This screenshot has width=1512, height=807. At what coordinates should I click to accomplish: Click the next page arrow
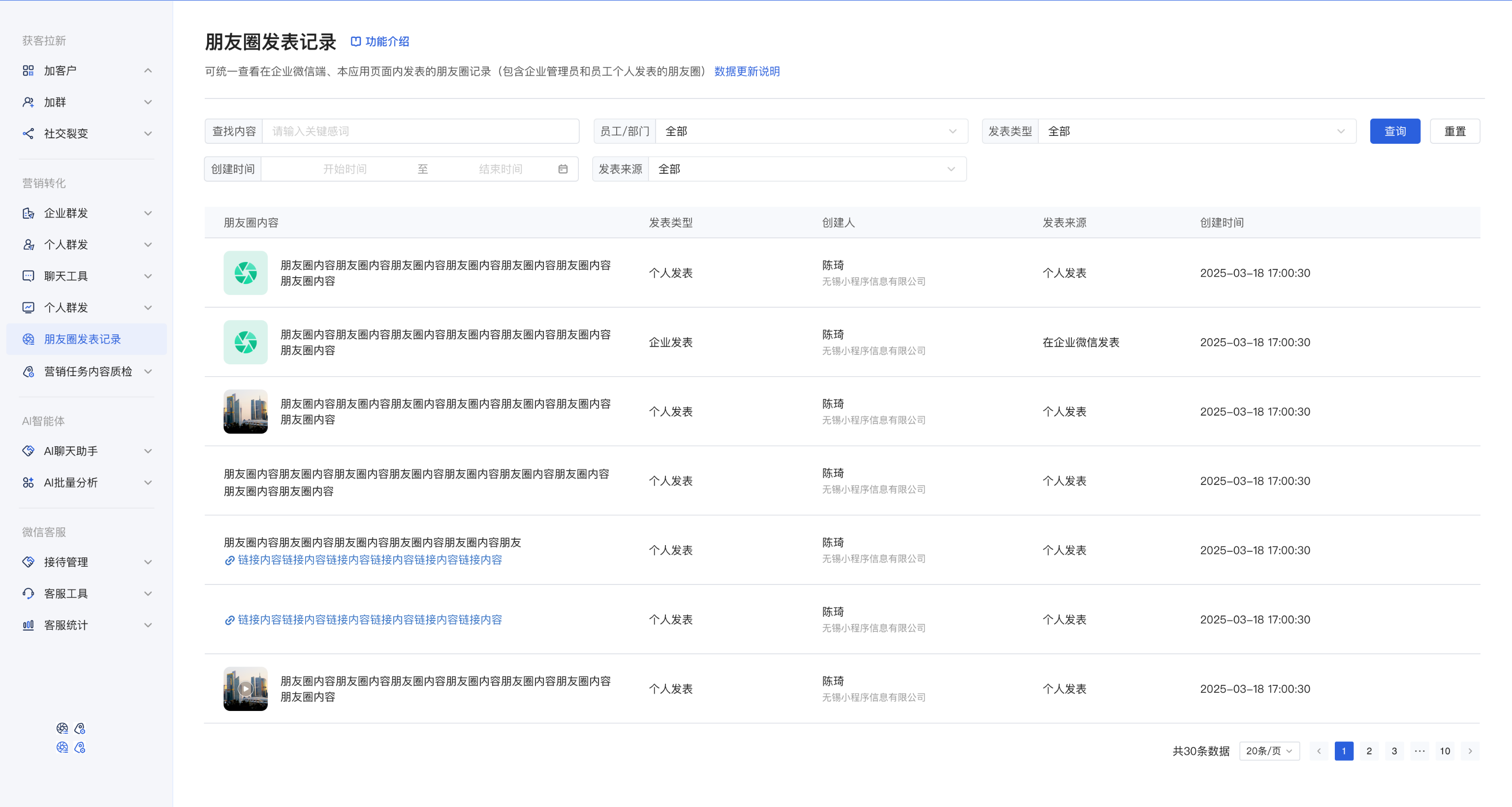pos(1470,750)
